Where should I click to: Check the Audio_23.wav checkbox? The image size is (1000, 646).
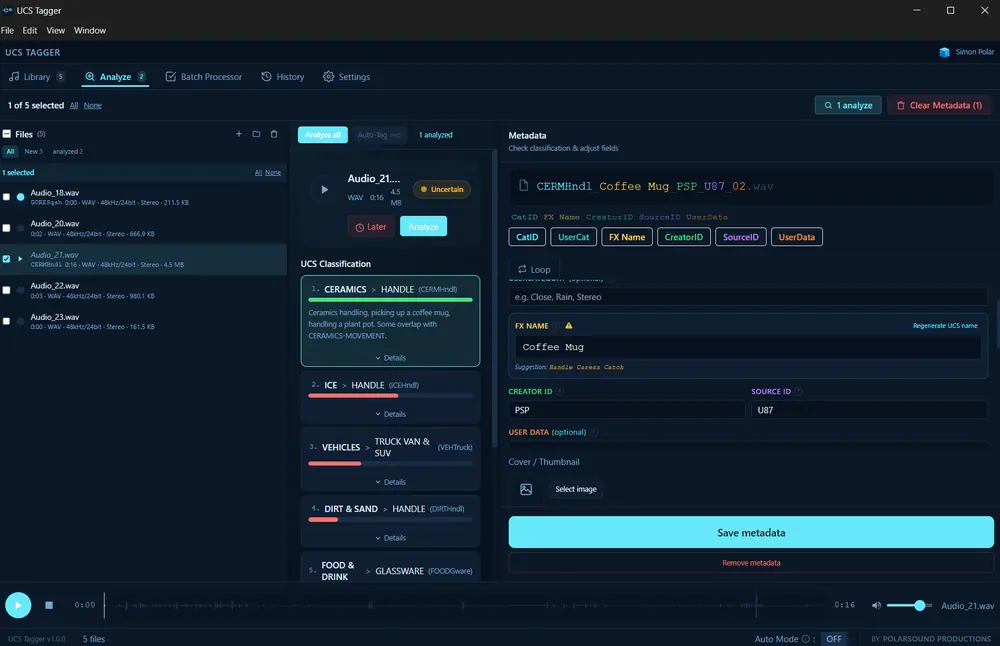click(x=6, y=321)
